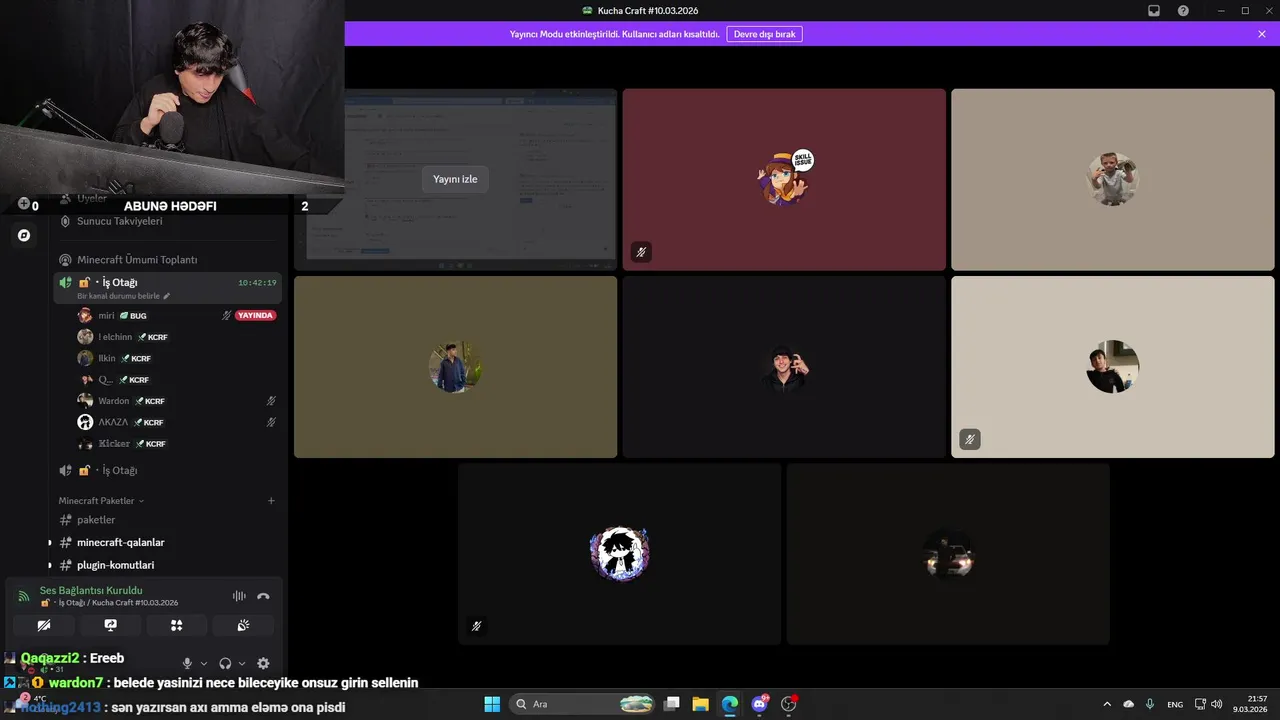Deafen with the headphones icon
This screenshot has width=1280, height=720.
tap(225, 663)
